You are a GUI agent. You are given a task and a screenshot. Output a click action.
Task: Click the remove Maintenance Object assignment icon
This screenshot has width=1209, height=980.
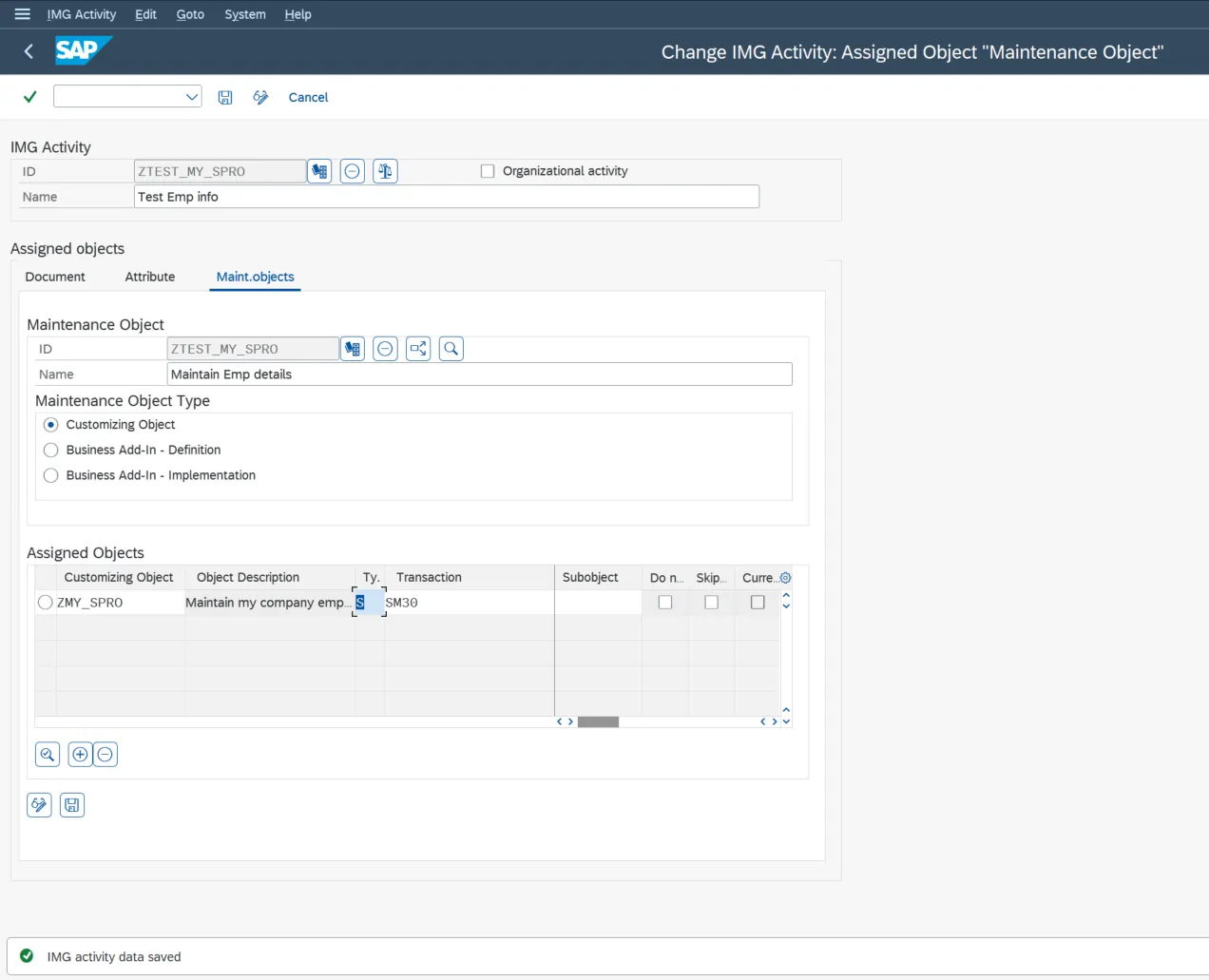click(x=385, y=348)
